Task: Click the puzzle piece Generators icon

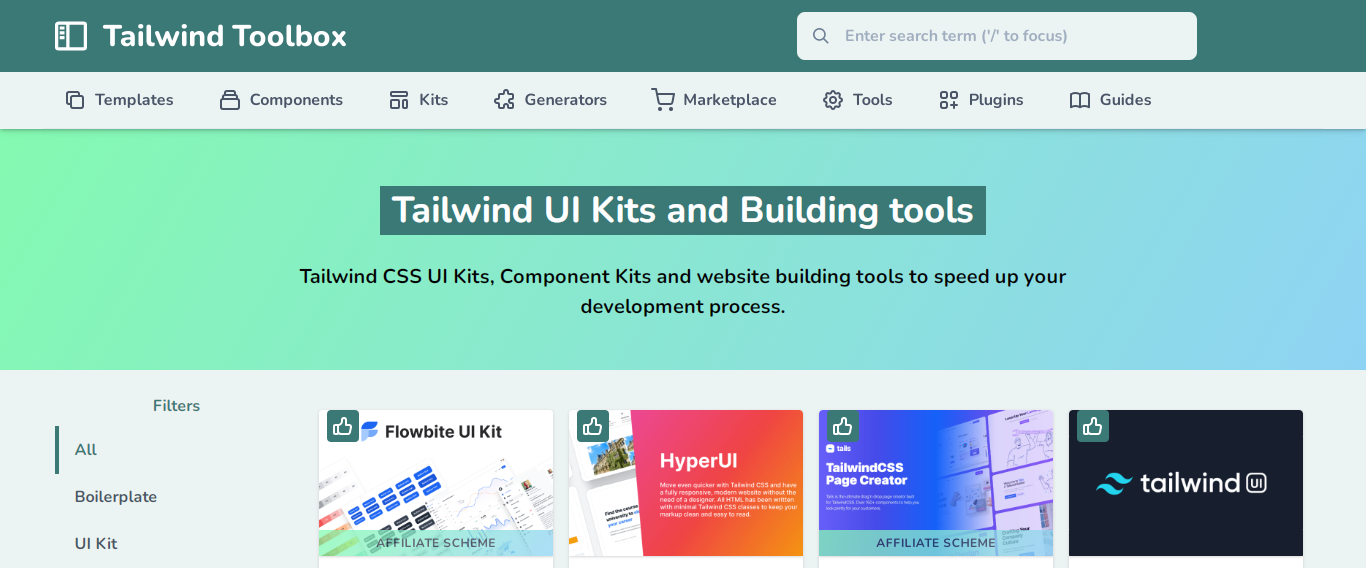Action: click(x=504, y=100)
